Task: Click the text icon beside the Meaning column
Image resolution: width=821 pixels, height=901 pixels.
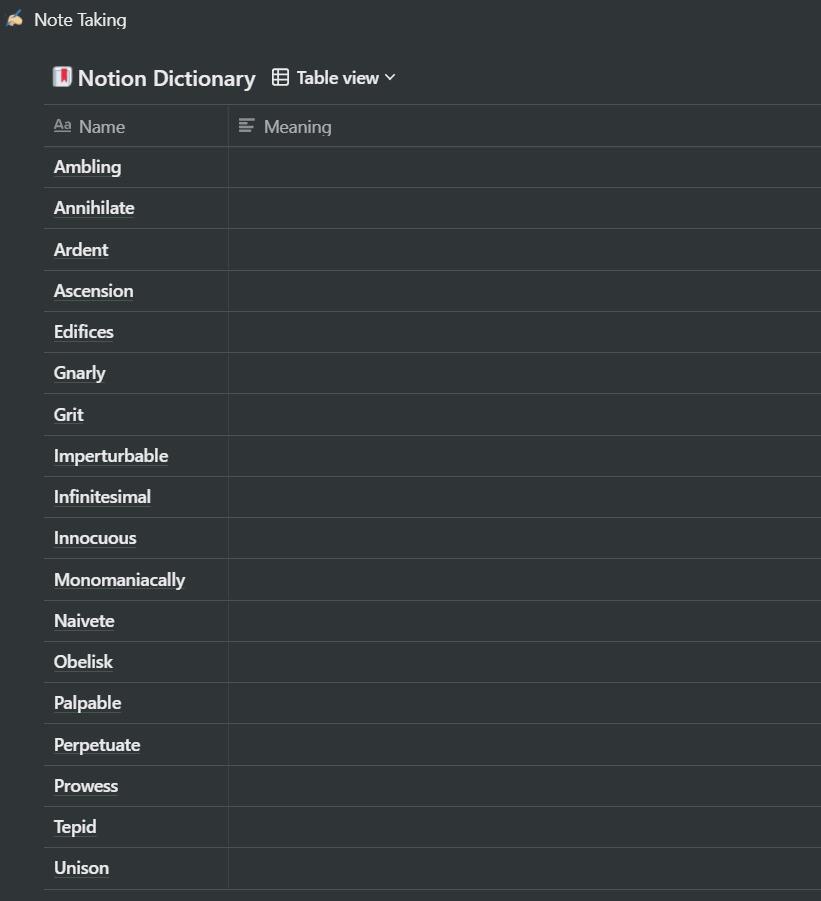Action: click(x=245, y=126)
